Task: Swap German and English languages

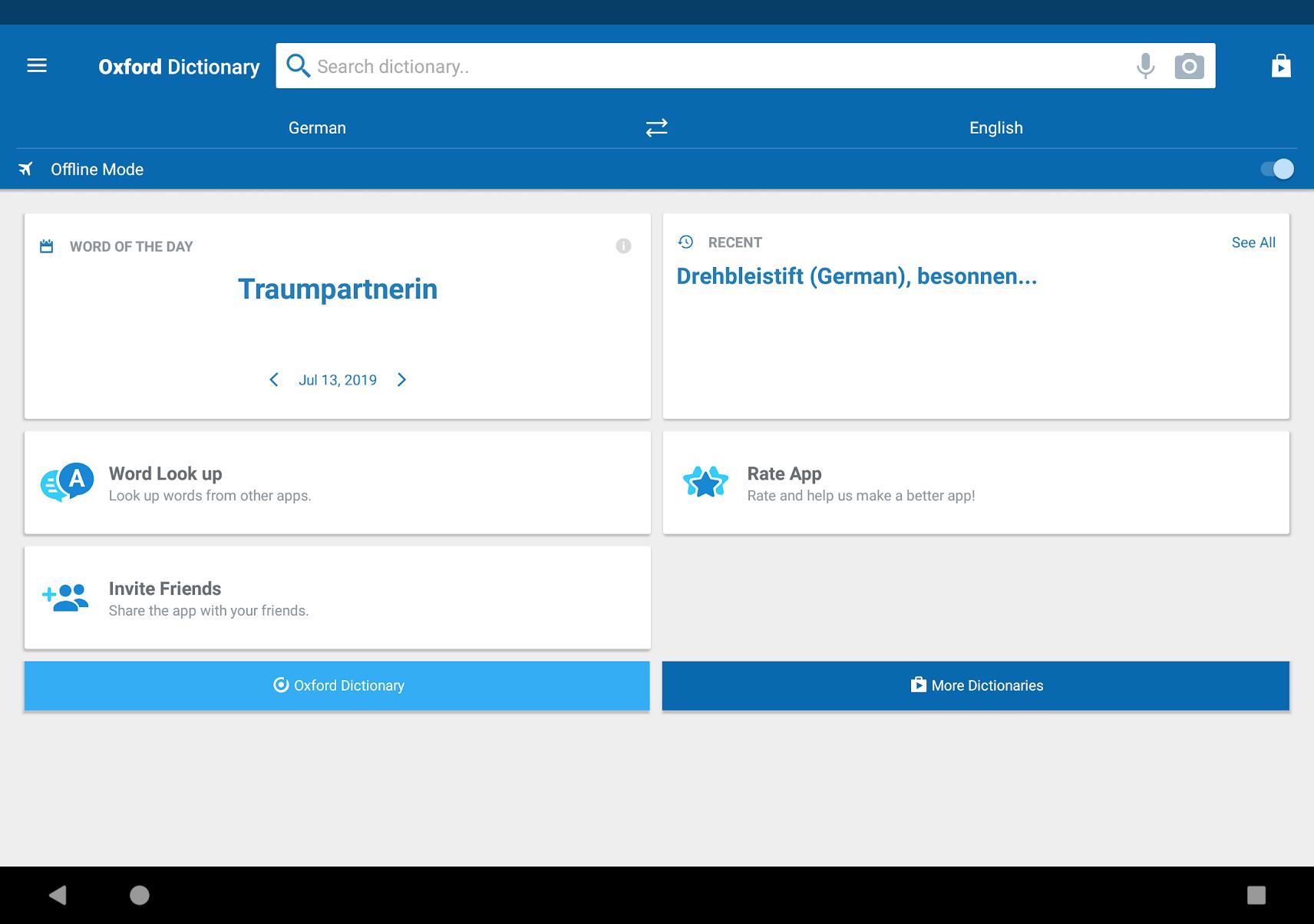Action: coord(656,127)
